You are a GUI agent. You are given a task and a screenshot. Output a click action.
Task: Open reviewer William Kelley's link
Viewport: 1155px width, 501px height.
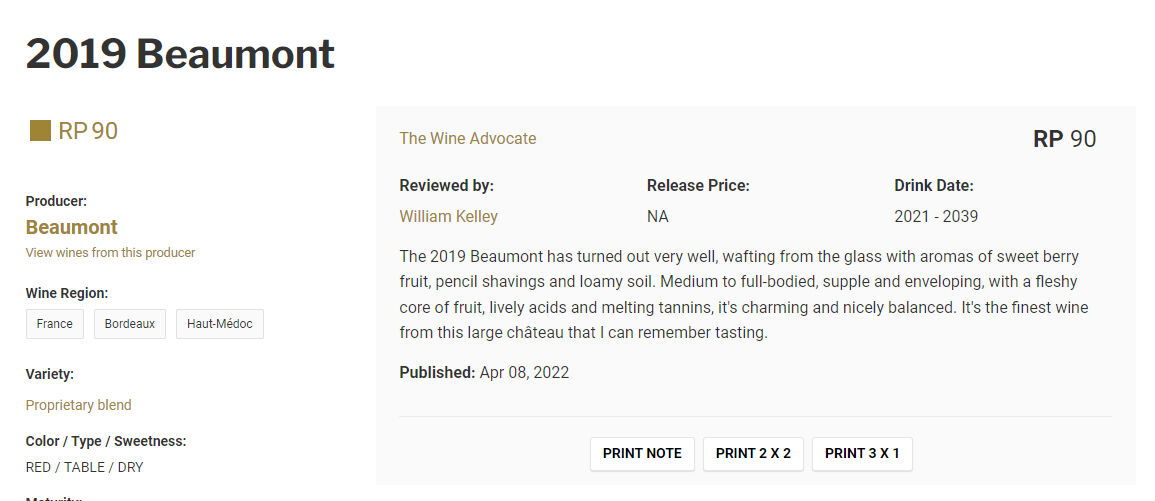(x=448, y=216)
